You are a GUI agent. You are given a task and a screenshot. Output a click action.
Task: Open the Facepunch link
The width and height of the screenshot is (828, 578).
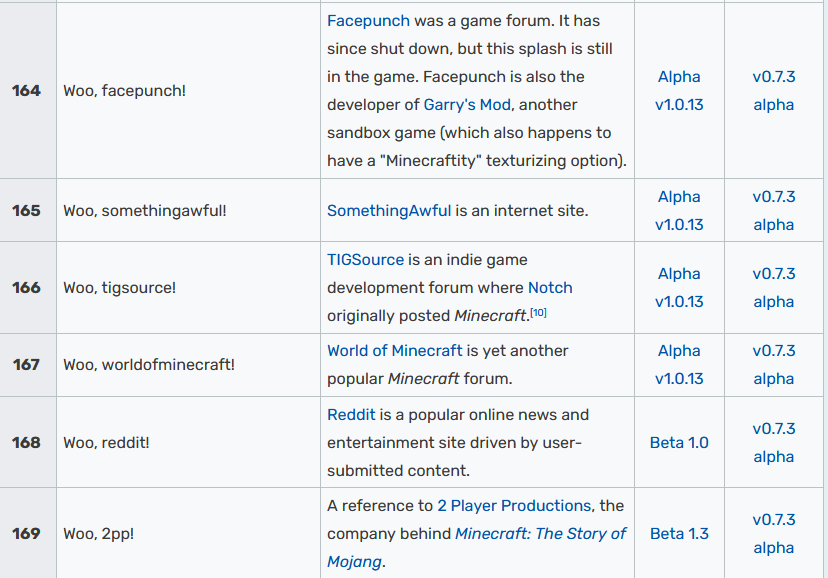coord(368,21)
